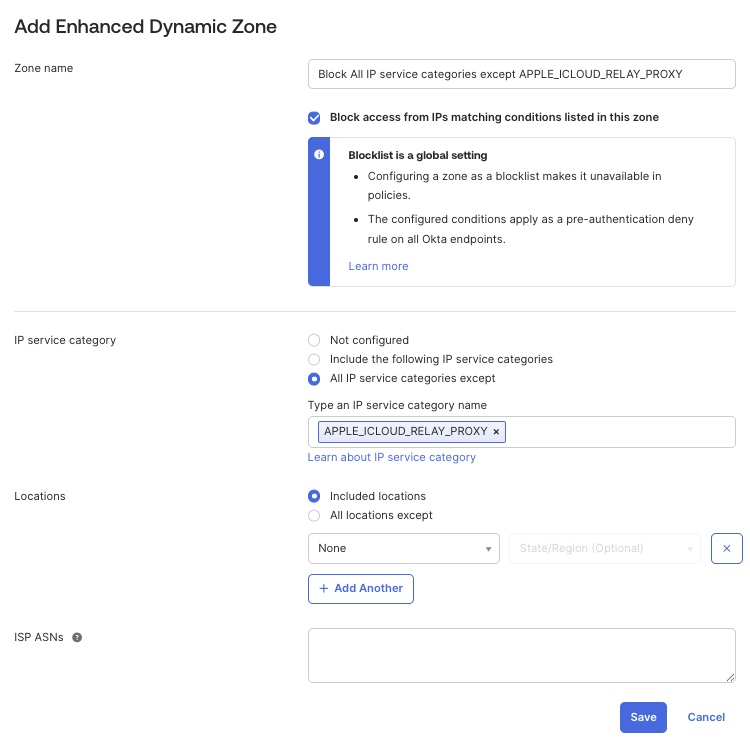Remove the location row with X button
The height and width of the screenshot is (744, 750).
pos(726,548)
